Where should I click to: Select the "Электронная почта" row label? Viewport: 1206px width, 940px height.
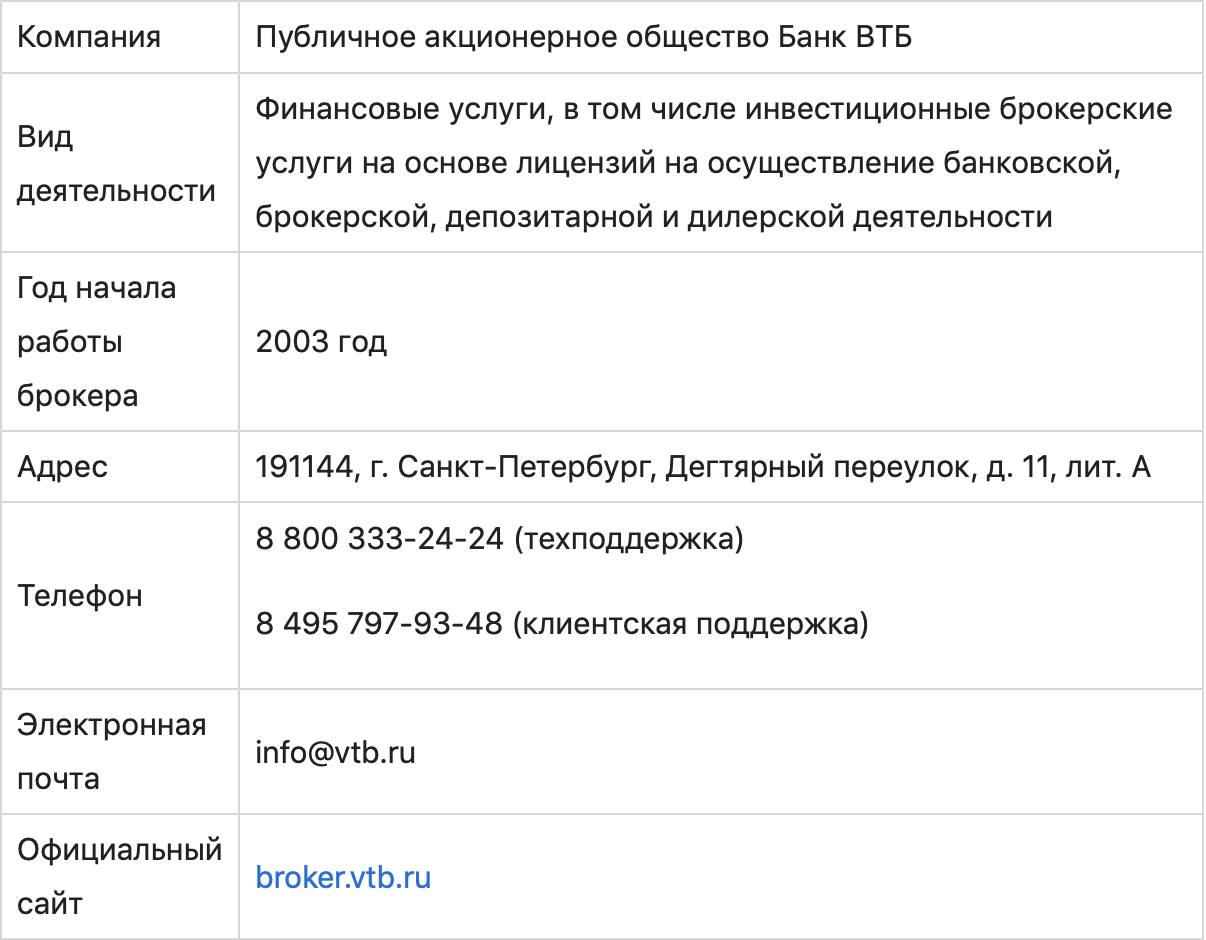111,751
